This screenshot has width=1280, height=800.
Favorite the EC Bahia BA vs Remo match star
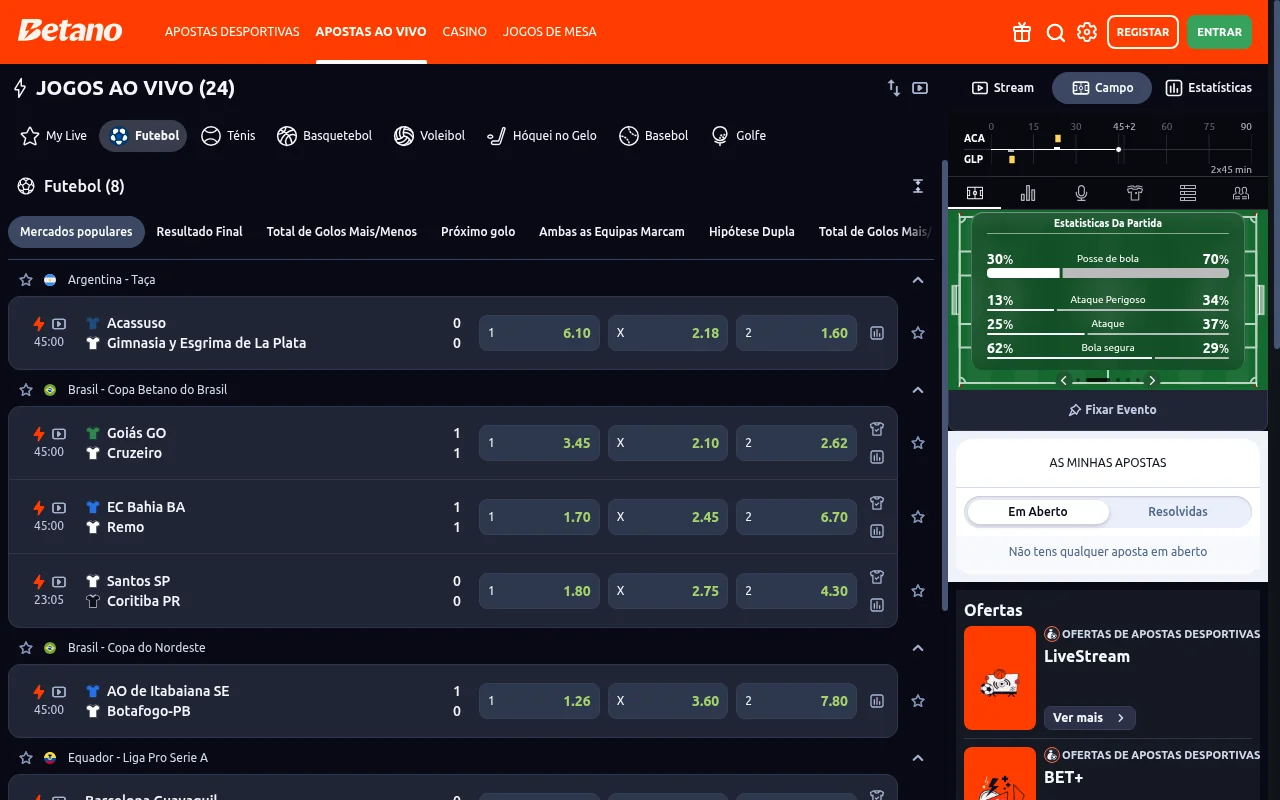coord(918,517)
